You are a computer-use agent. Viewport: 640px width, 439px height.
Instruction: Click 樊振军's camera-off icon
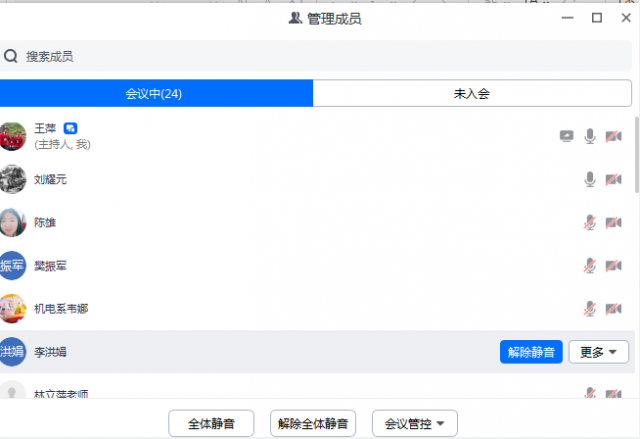pos(614,265)
